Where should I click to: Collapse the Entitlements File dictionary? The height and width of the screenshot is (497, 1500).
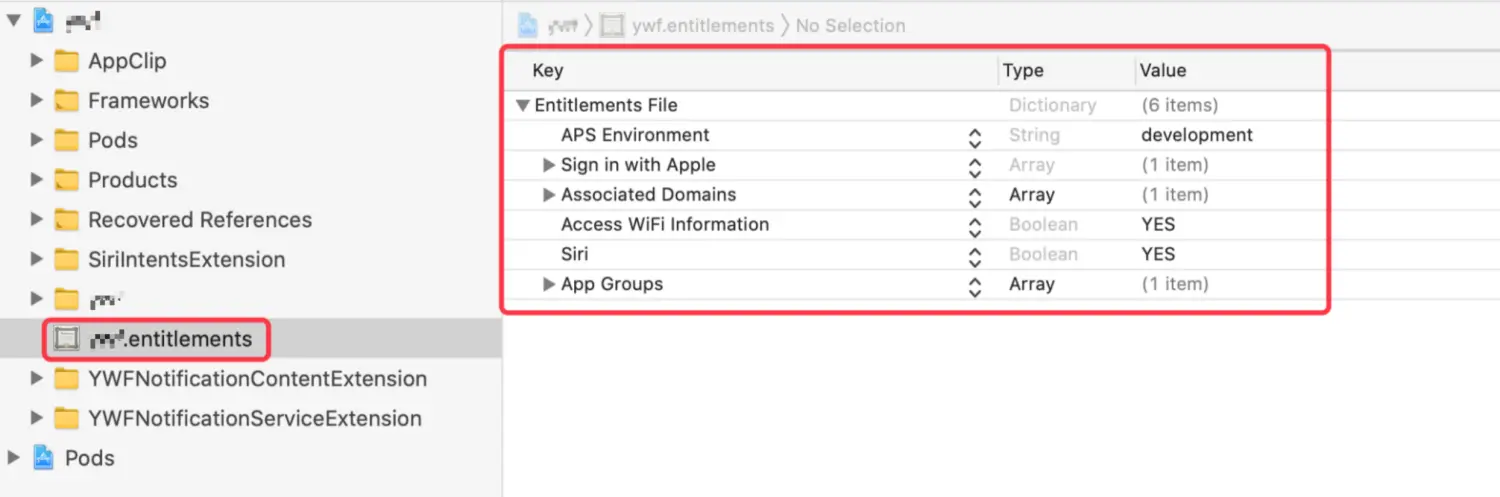coord(522,106)
